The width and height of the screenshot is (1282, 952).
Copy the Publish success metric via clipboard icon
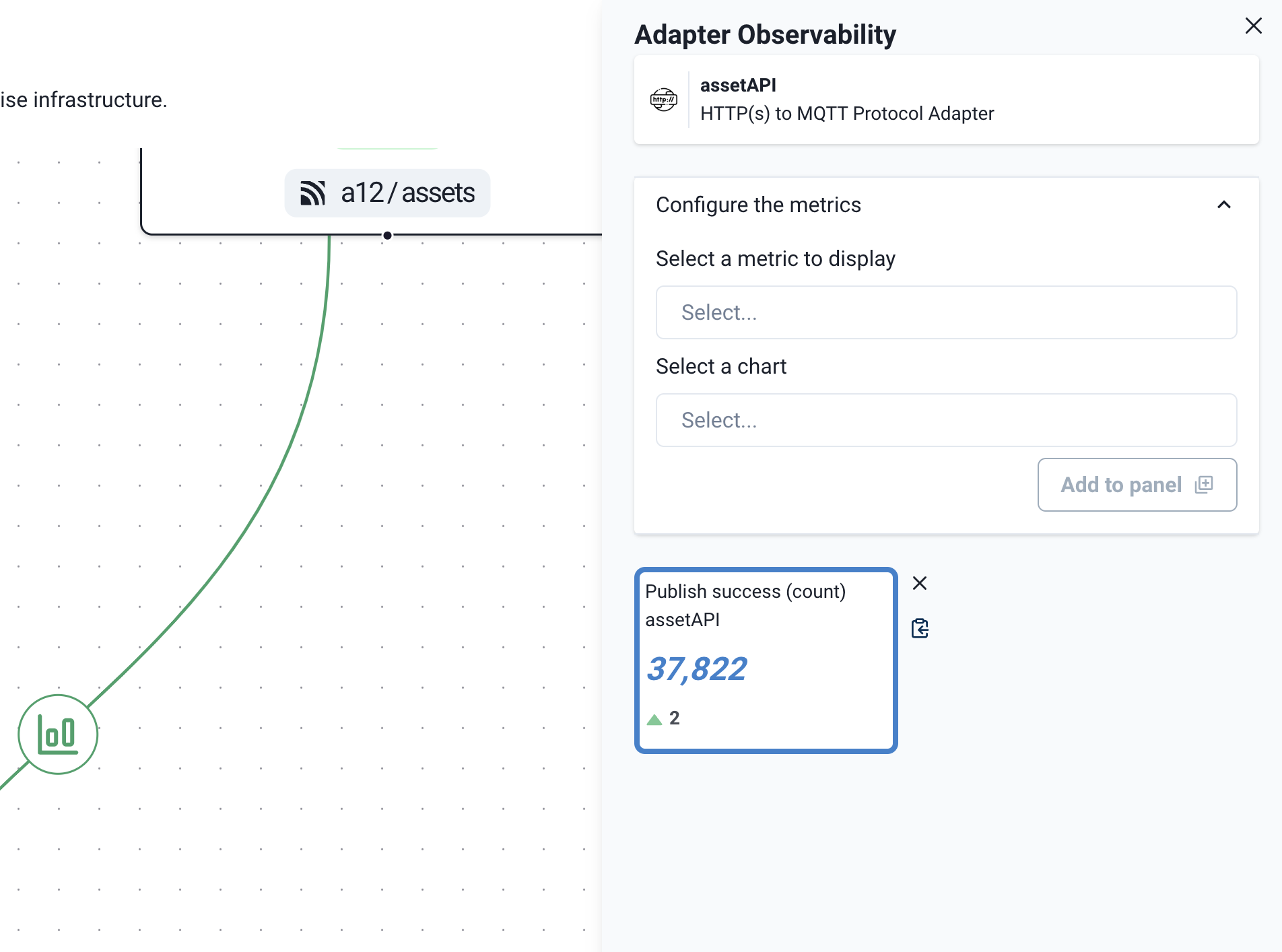(x=920, y=627)
